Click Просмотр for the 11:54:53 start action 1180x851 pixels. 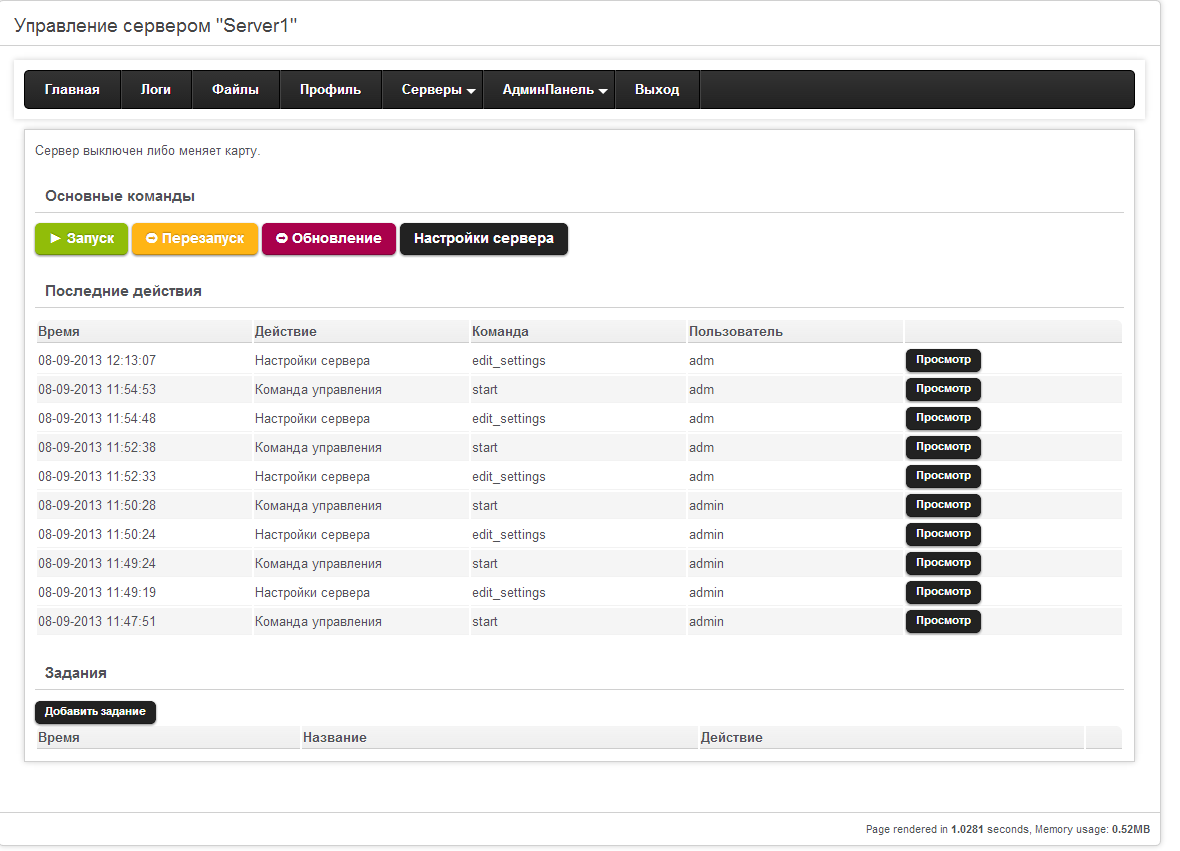click(942, 389)
